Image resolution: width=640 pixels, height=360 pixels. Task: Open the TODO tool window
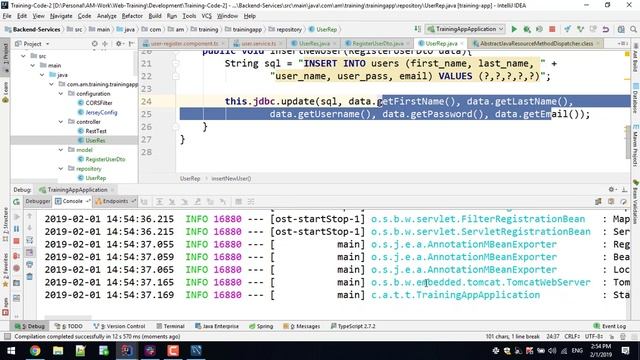click(69, 326)
